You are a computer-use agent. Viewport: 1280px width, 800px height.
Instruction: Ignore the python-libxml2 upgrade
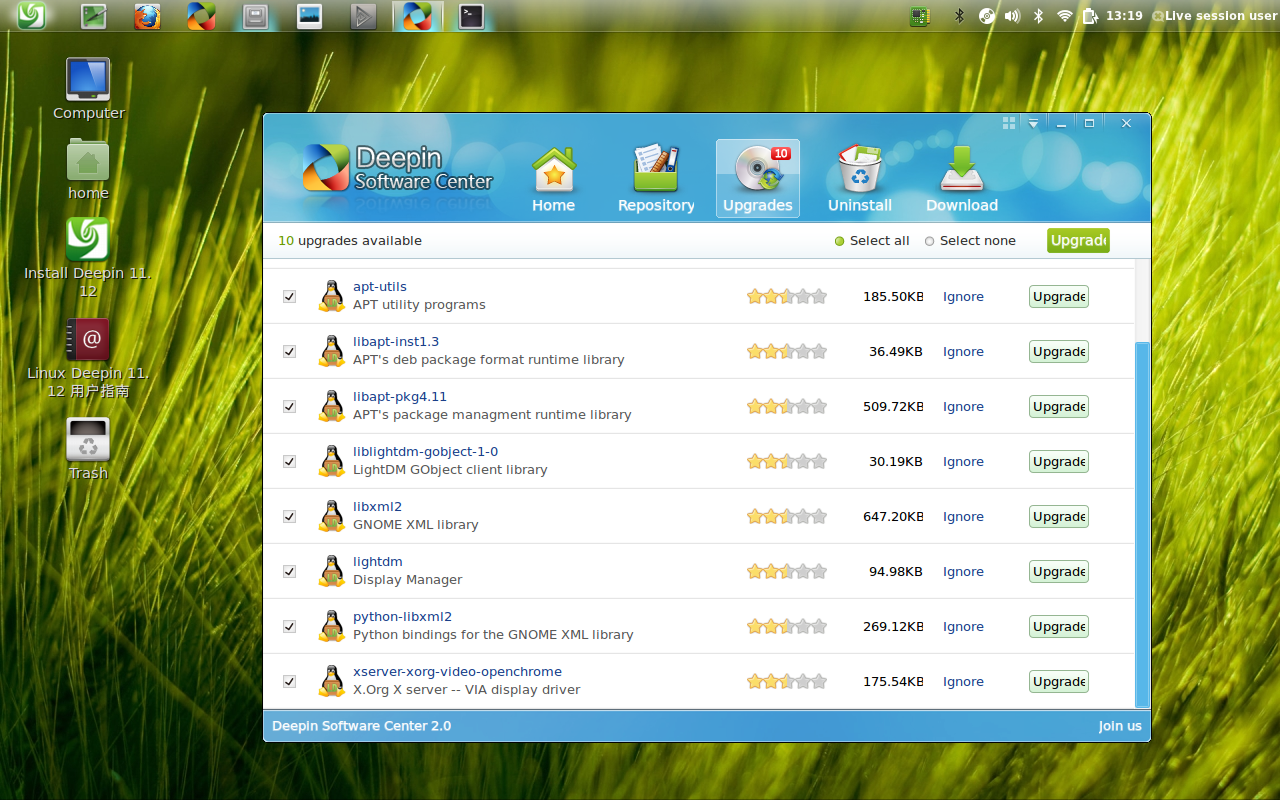(x=962, y=626)
